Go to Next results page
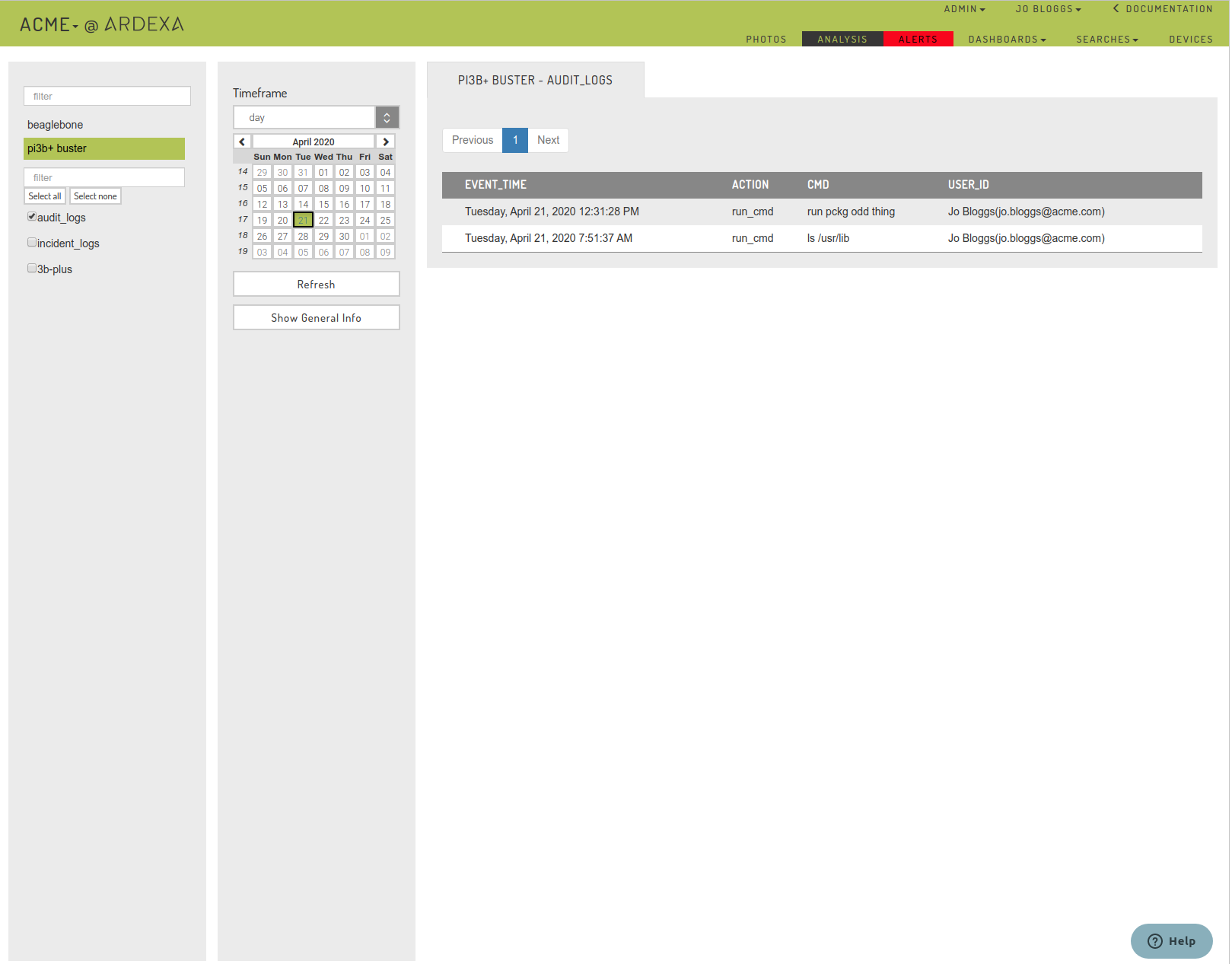 [x=548, y=140]
